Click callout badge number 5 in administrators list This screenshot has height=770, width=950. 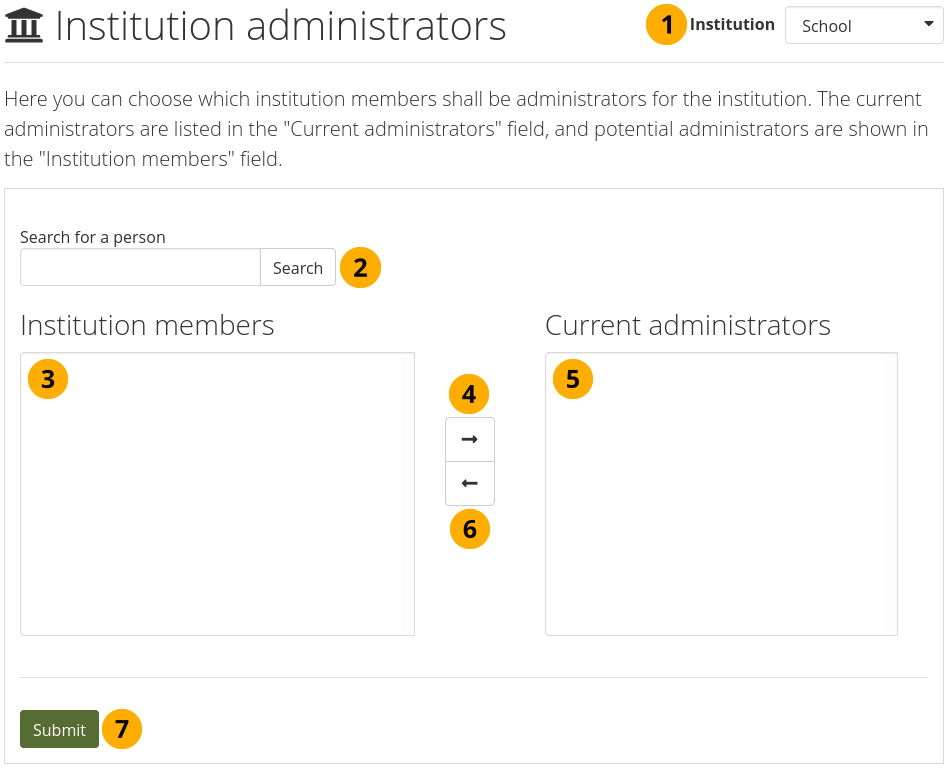click(573, 379)
